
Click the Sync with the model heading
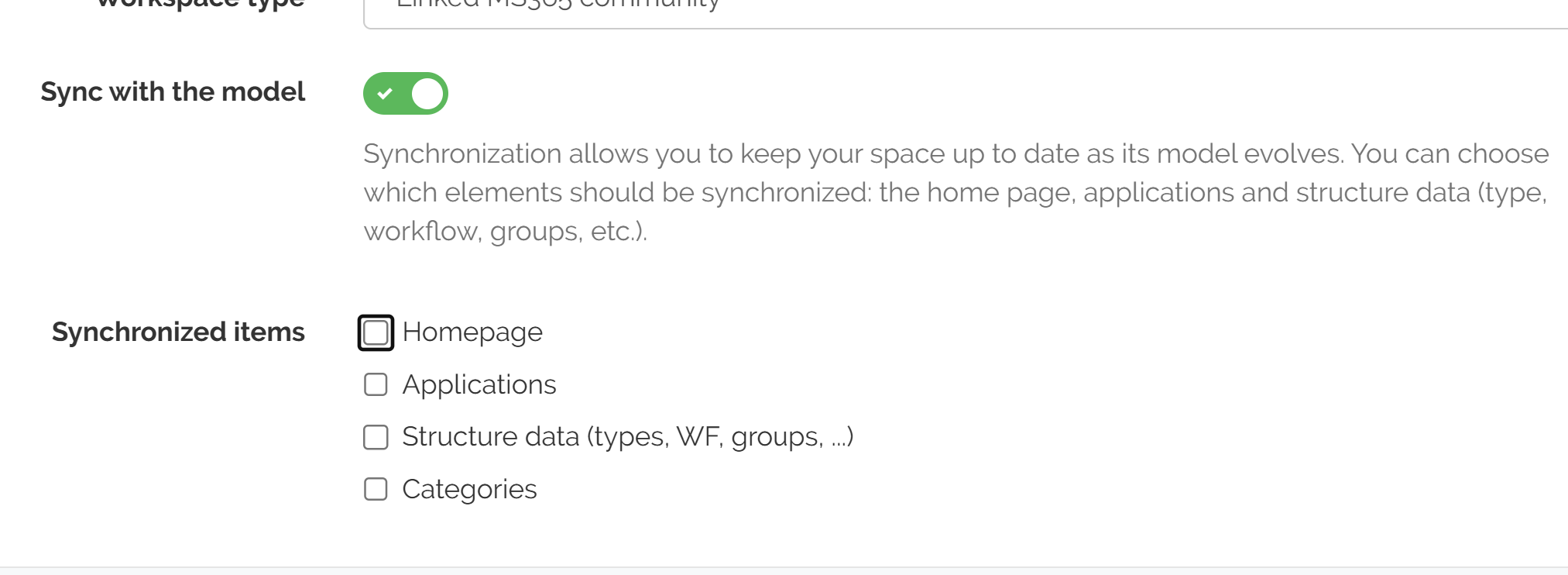[x=173, y=92]
